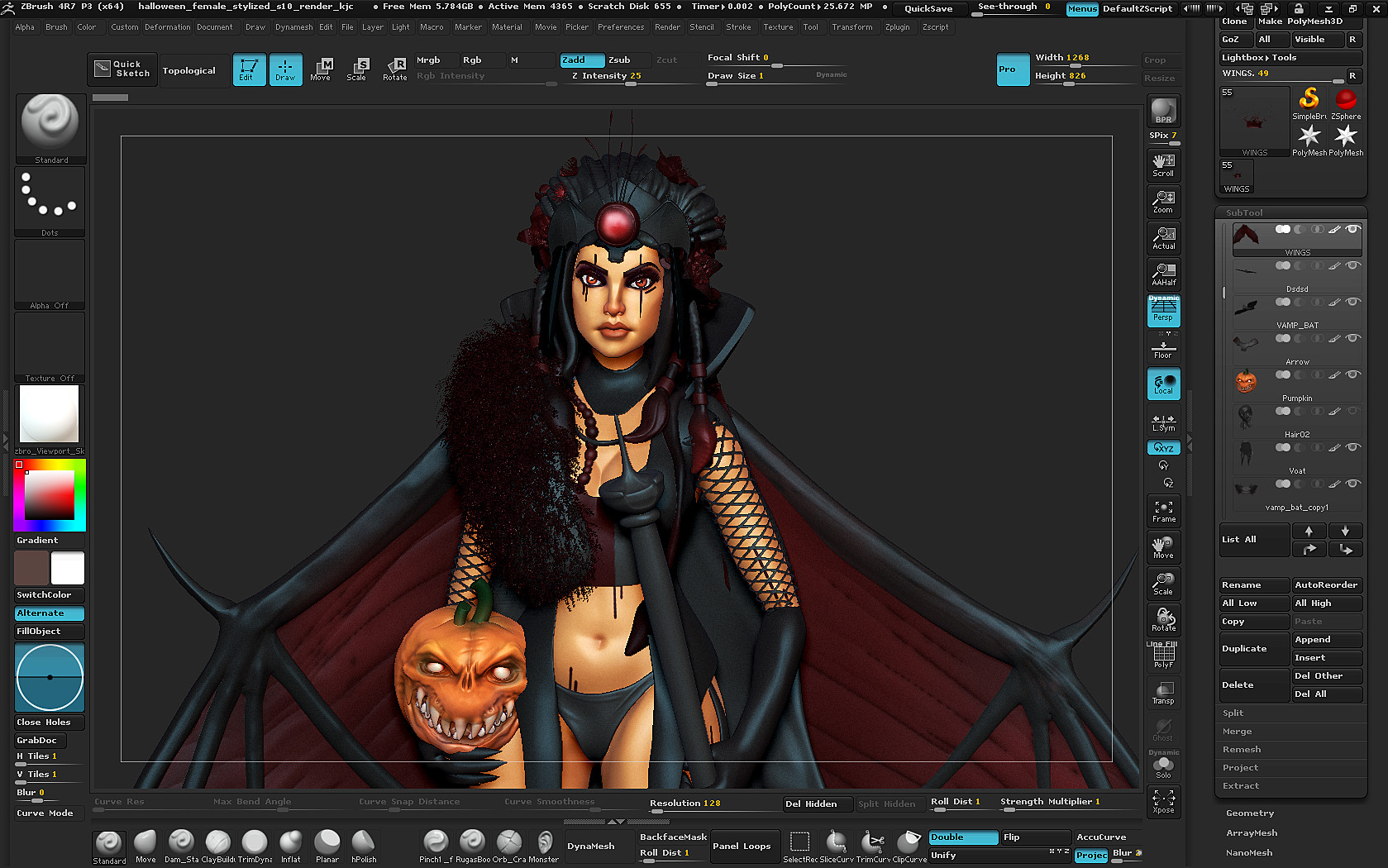The width and height of the screenshot is (1388, 868).
Task: Click the secondary white color swatch
Action: [x=68, y=569]
